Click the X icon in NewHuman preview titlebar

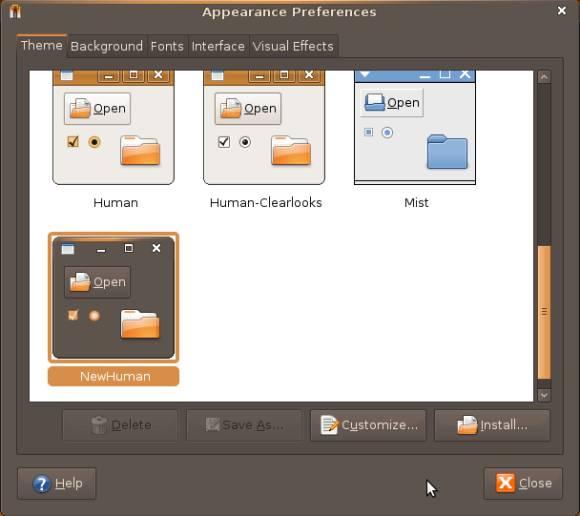156,248
